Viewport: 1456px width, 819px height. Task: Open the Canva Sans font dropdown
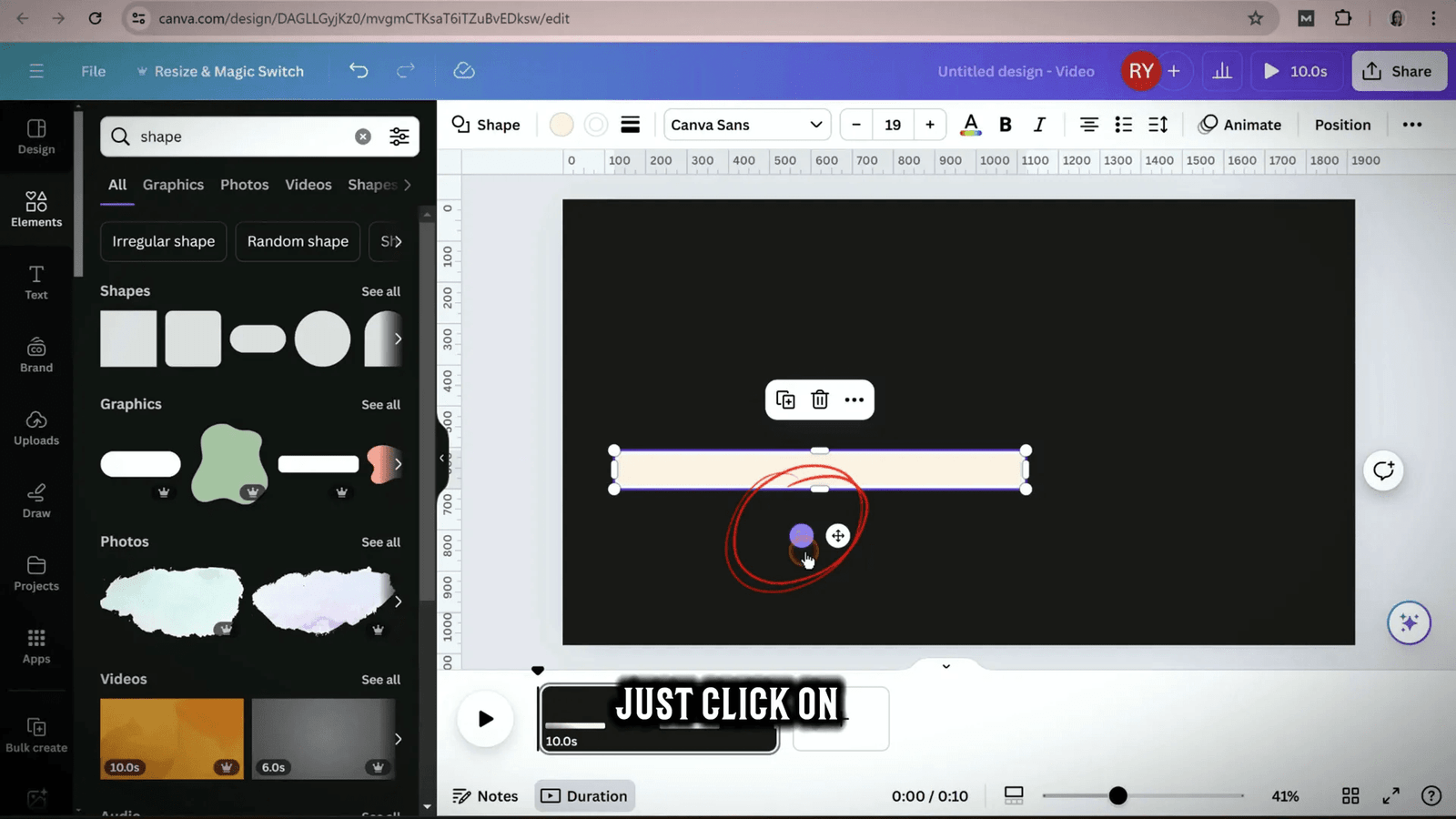coord(746,125)
